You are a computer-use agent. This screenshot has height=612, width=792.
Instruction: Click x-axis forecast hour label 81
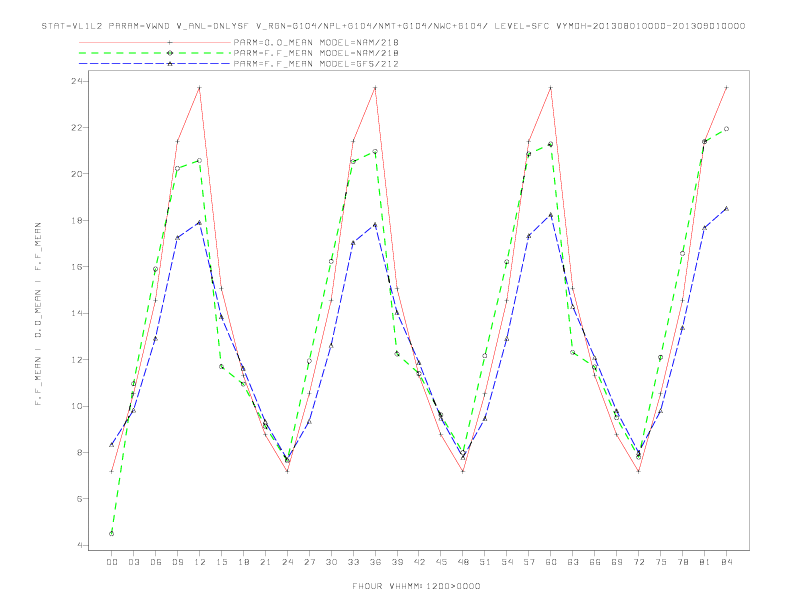tap(705, 562)
